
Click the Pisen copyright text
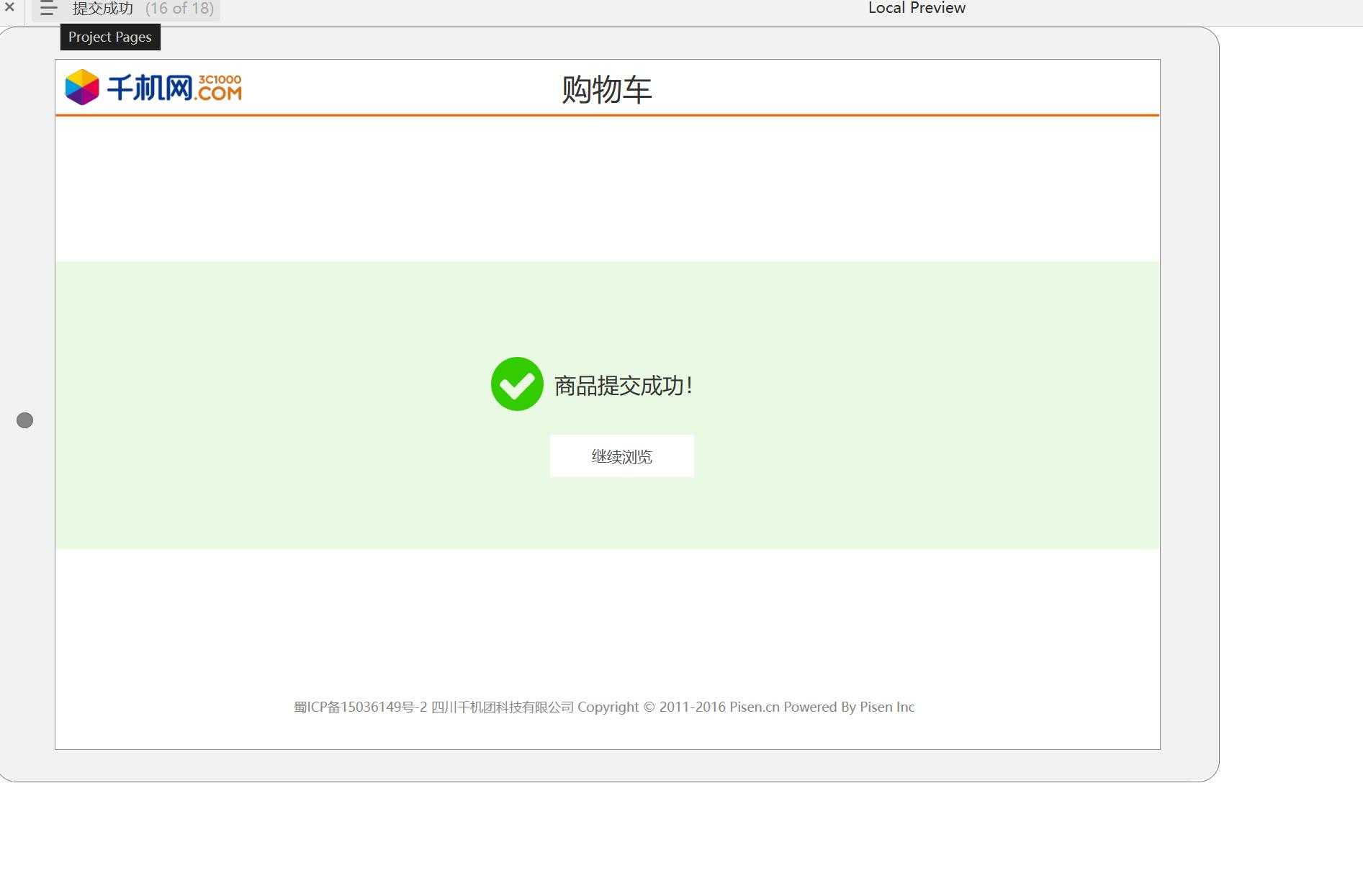coord(746,707)
